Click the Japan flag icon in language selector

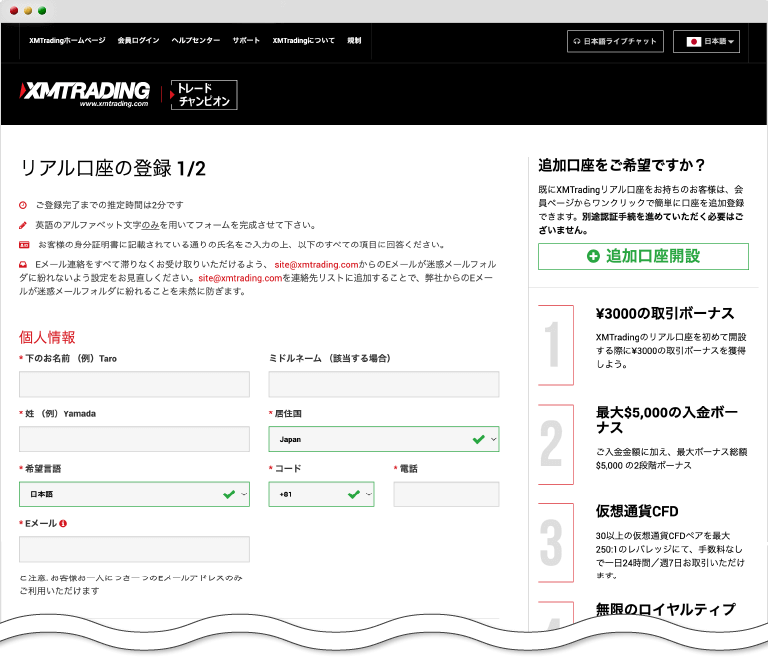click(x=694, y=42)
